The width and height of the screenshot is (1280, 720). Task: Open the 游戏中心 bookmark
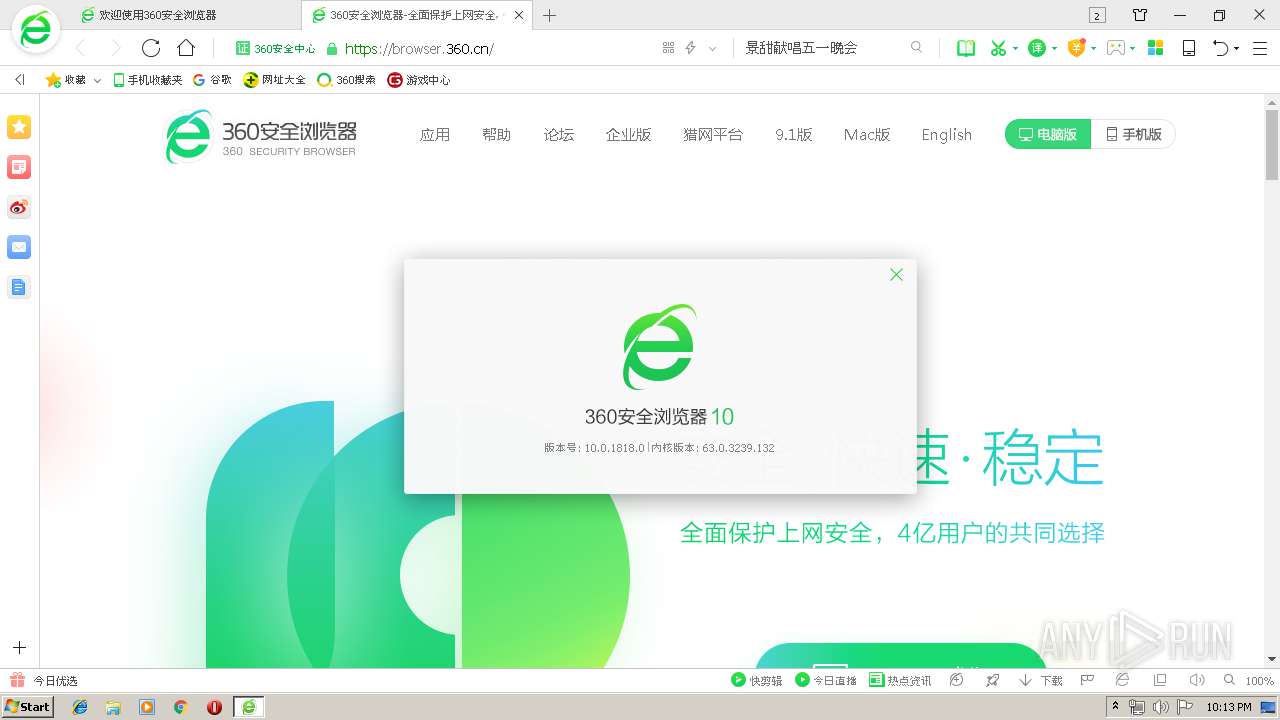coord(419,80)
